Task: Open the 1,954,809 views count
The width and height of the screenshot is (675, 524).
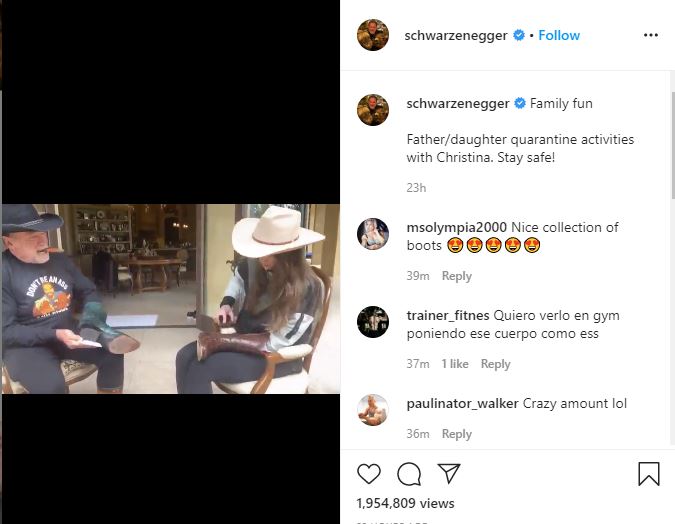Action: coord(405,503)
